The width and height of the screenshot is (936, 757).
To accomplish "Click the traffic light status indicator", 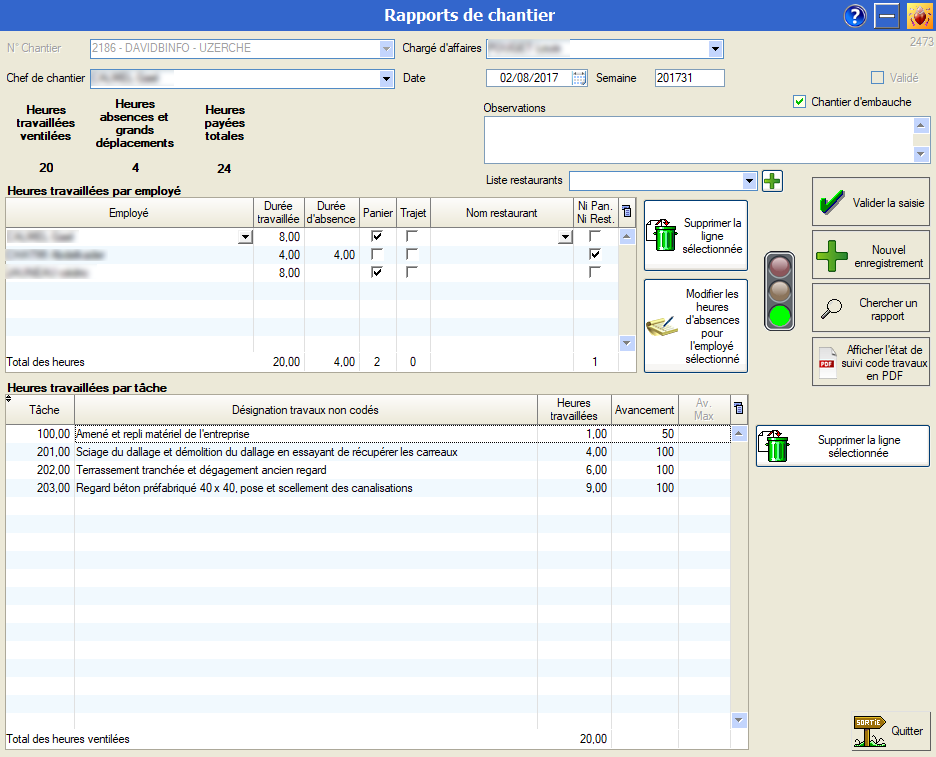I will 779,291.
